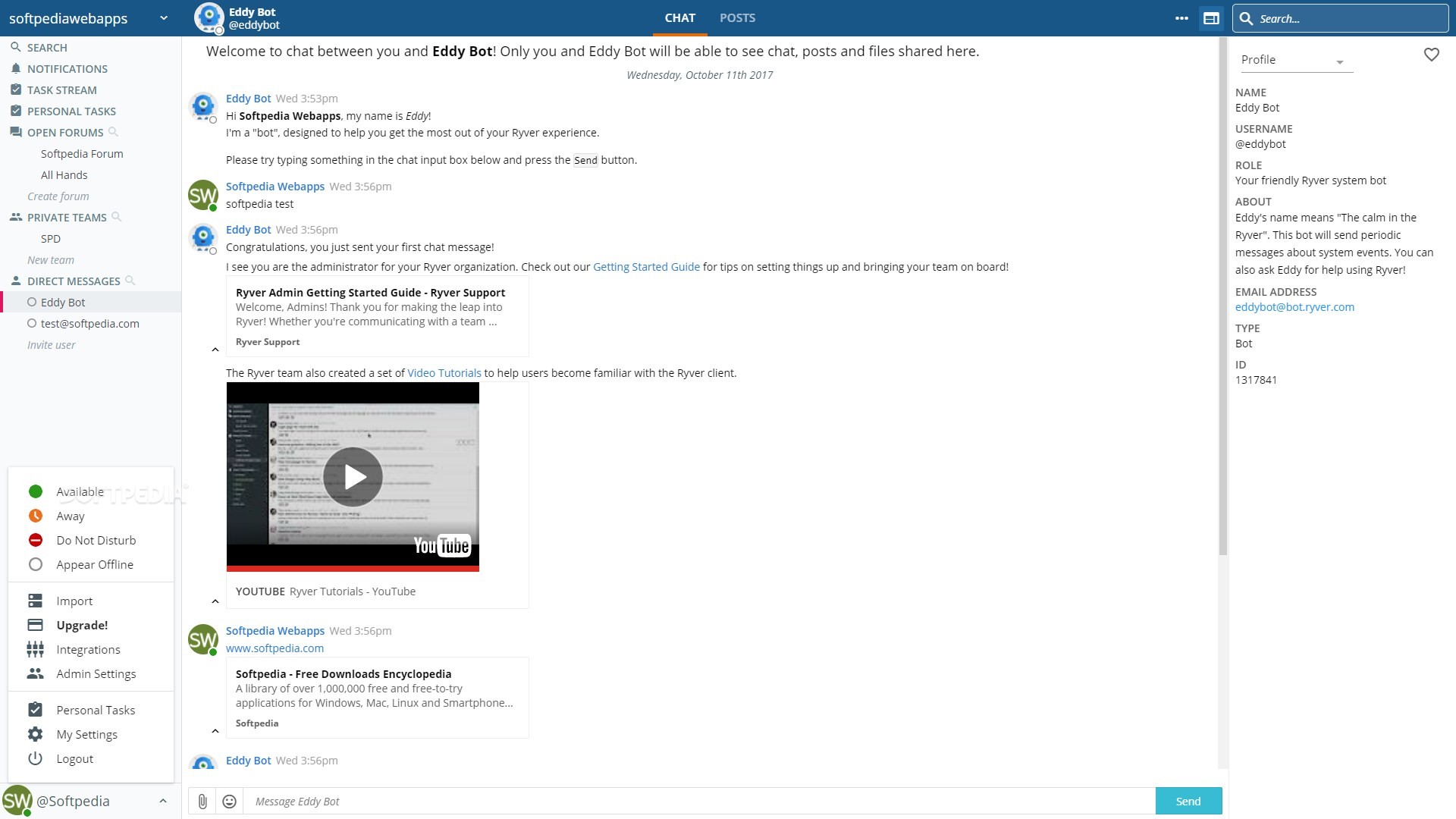
Task: Search open forums via small magnifier
Action: coord(113,132)
